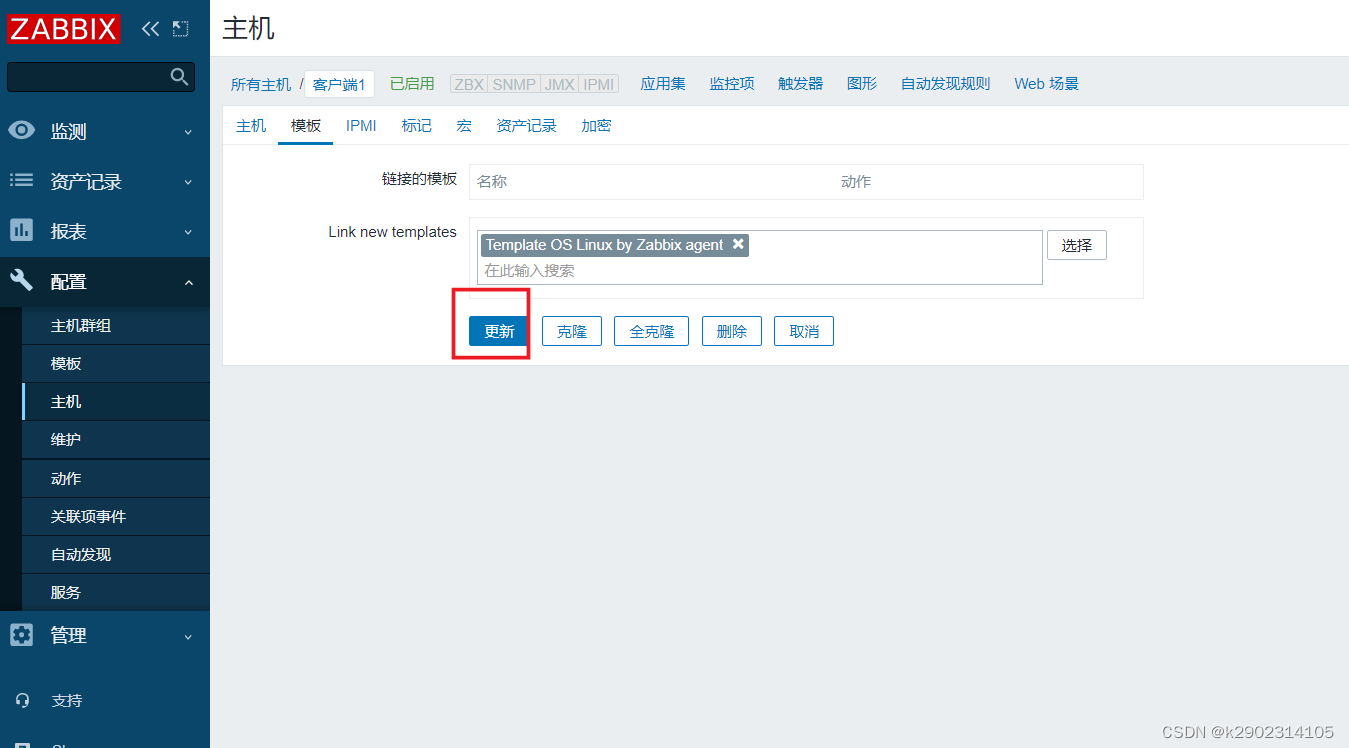Expand the 监测 menu chevron
The height and width of the screenshot is (748, 1349).
[188, 132]
